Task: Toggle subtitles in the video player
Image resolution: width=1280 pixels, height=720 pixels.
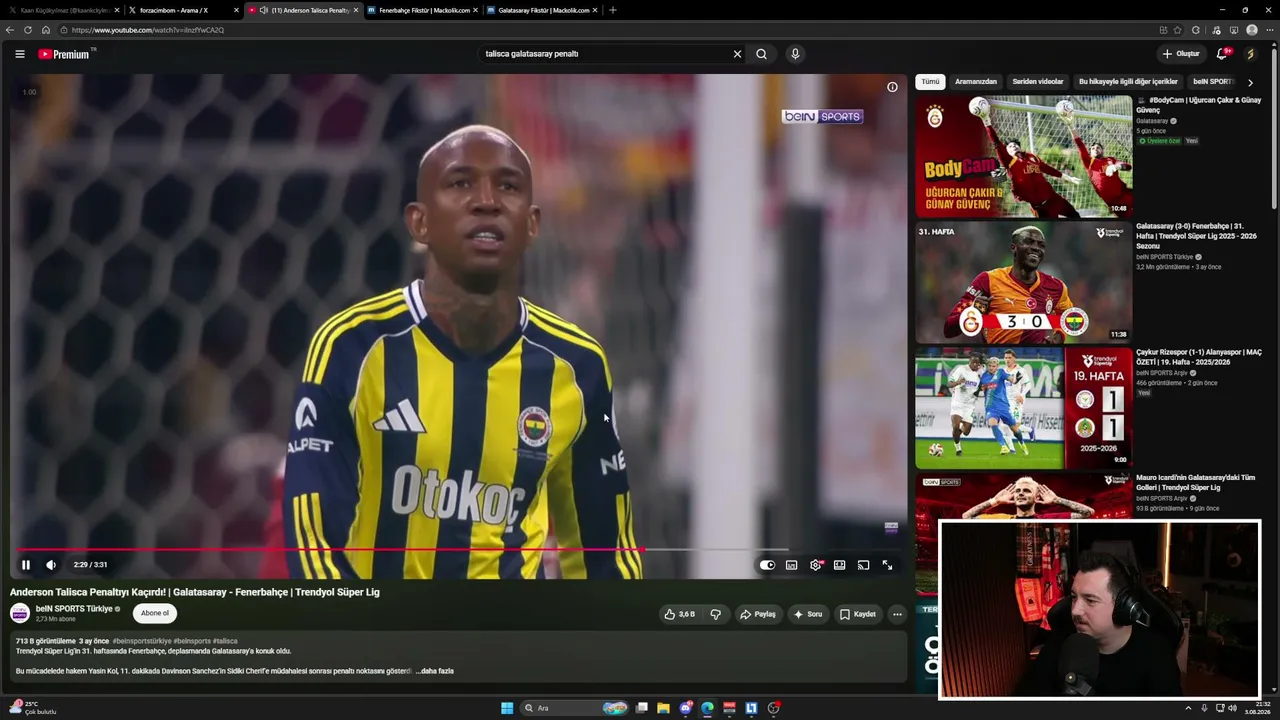Action: coord(791,565)
